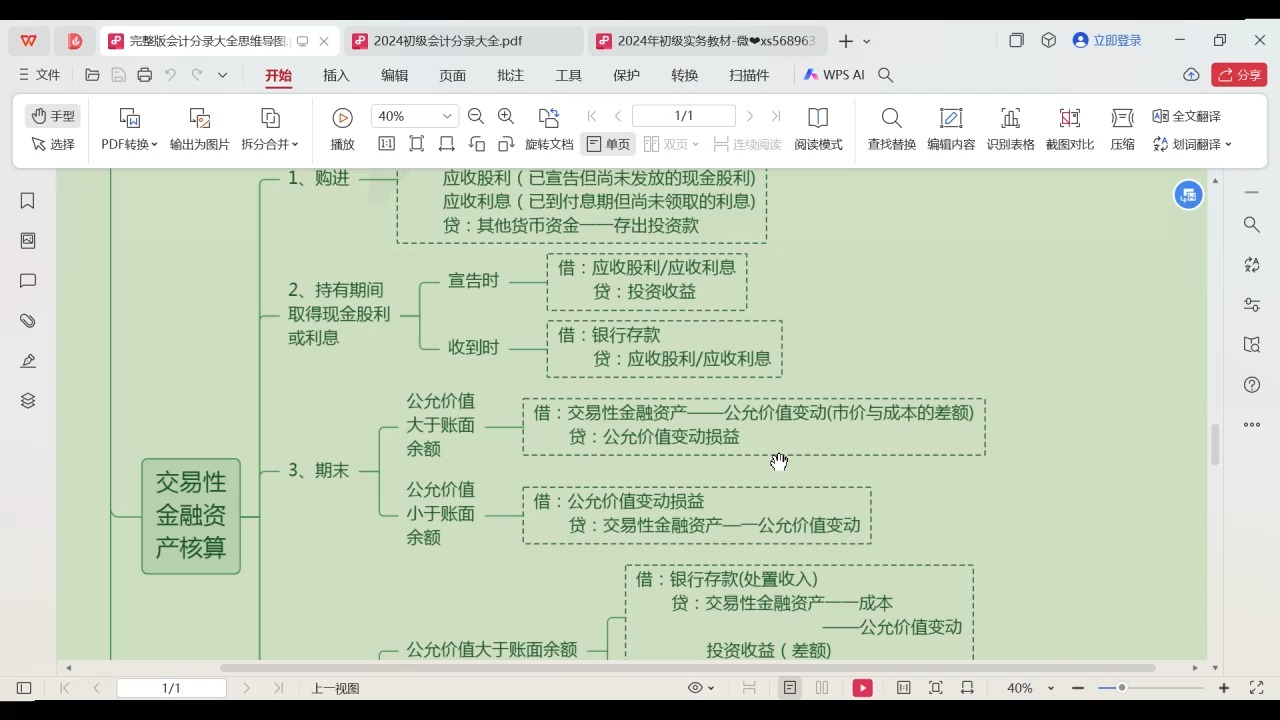
Task: Open bookmarks panel in left sidebar
Action: click(x=28, y=201)
